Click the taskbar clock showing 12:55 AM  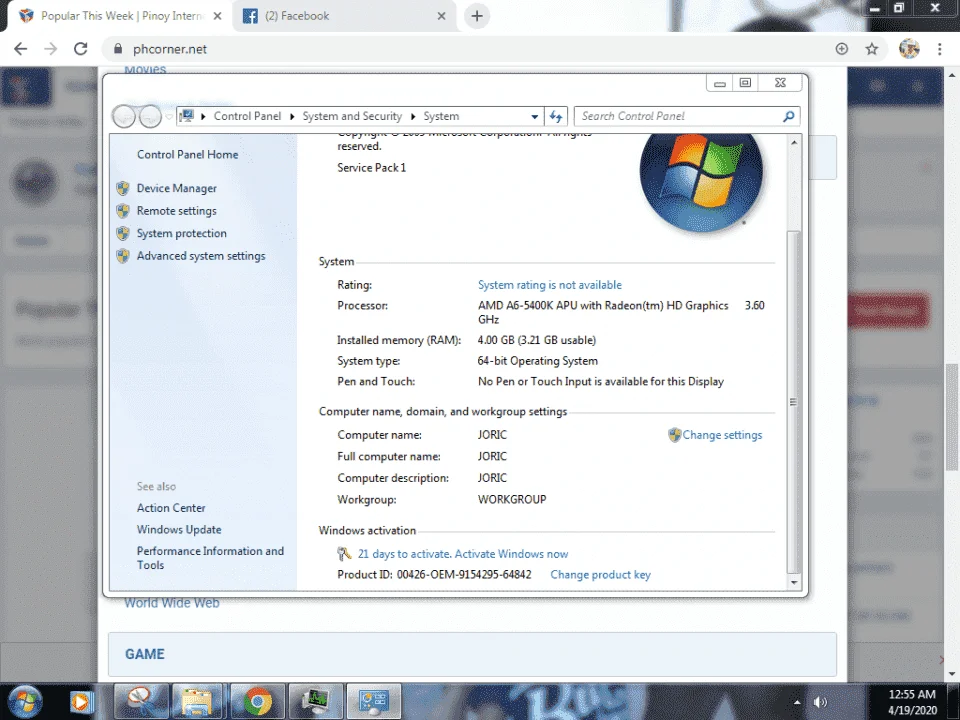912,702
